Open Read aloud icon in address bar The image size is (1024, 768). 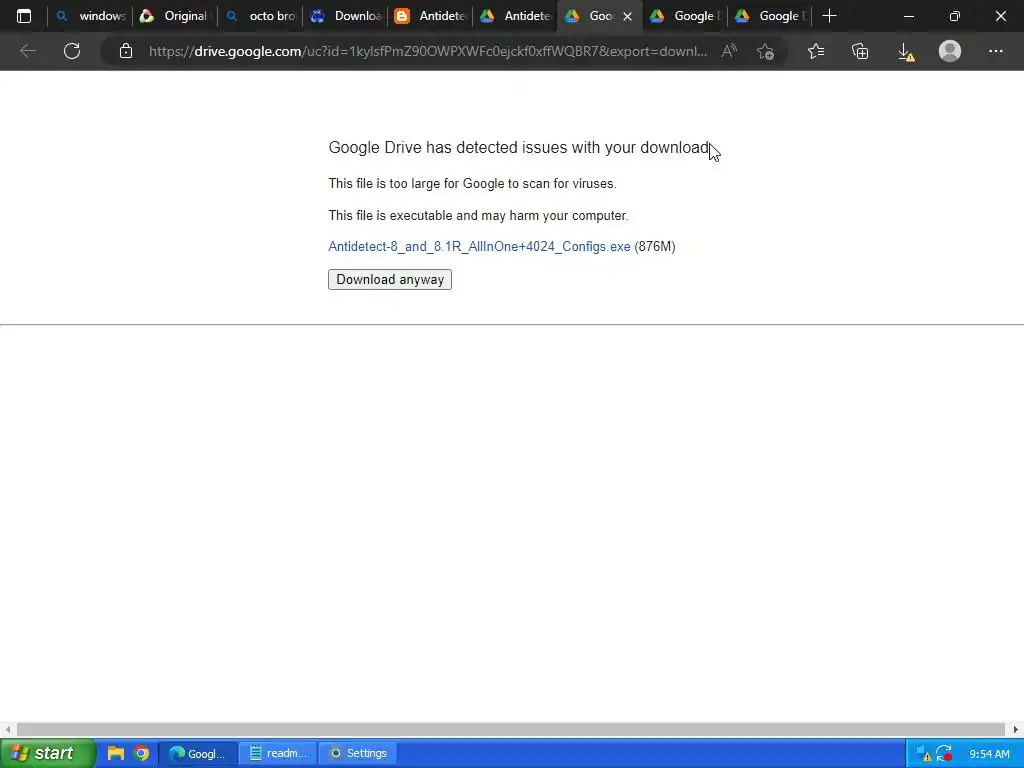(x=729, y=51)
